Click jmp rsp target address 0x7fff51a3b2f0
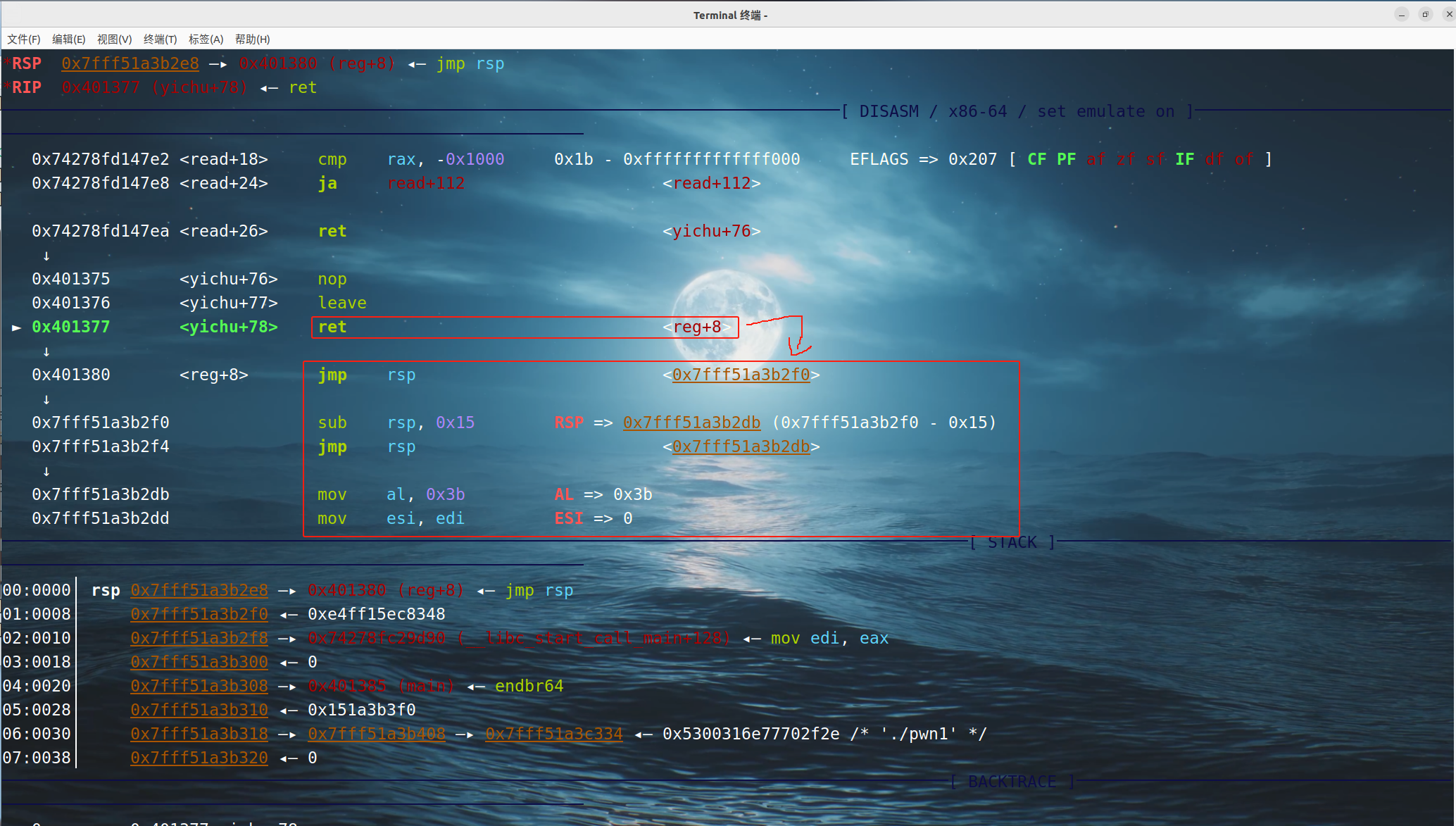Screen dimensions: 1456x826 741,375
